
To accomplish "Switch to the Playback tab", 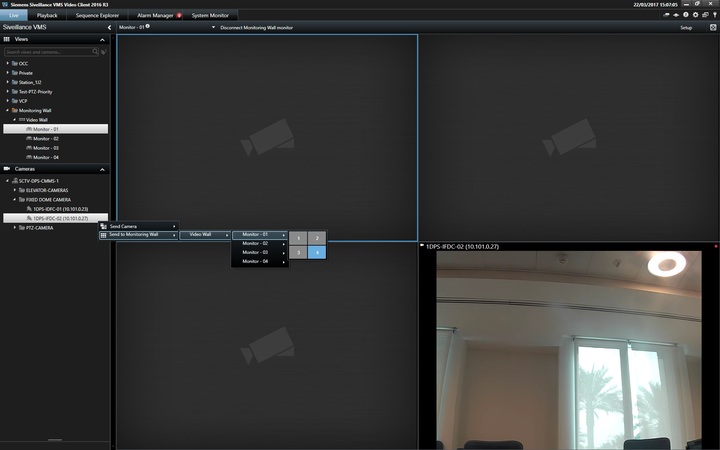I will [x=47, y=16].
